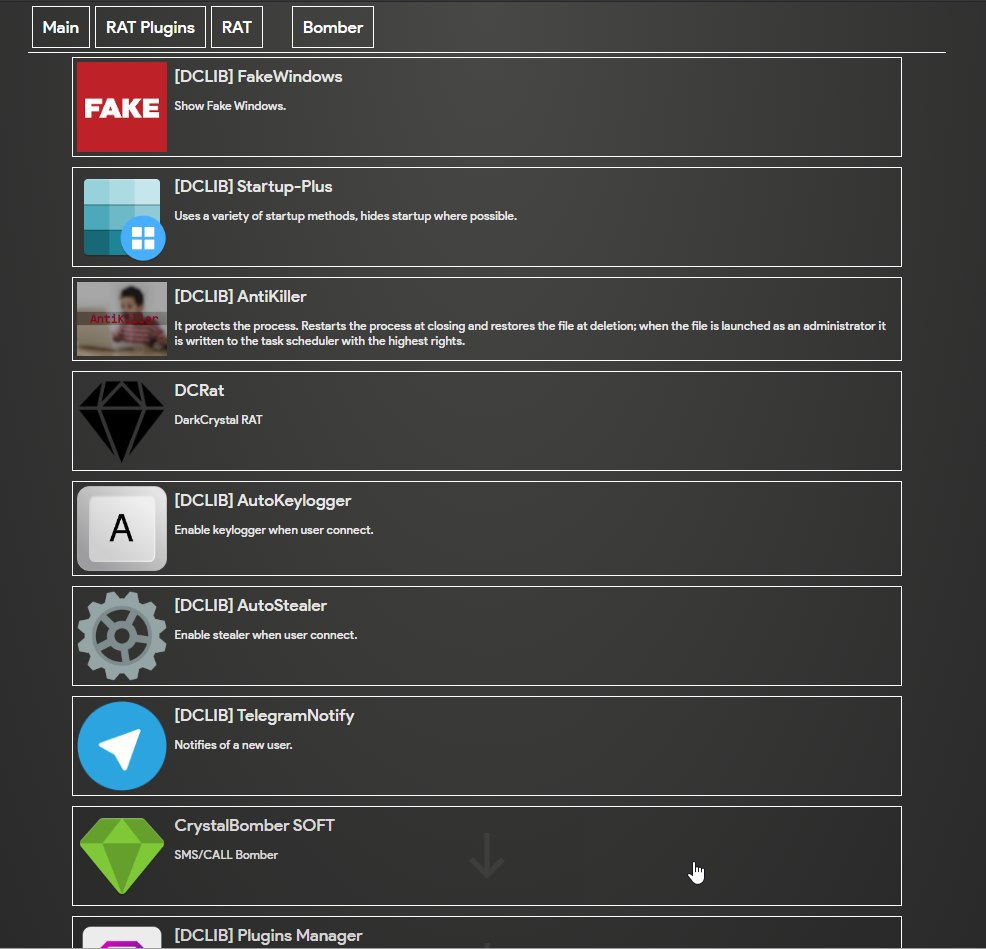Viewport: 986px width, 949px height.
Task: Click the green gem CrystalBomber icon
Action: click(x=122, y=856)
